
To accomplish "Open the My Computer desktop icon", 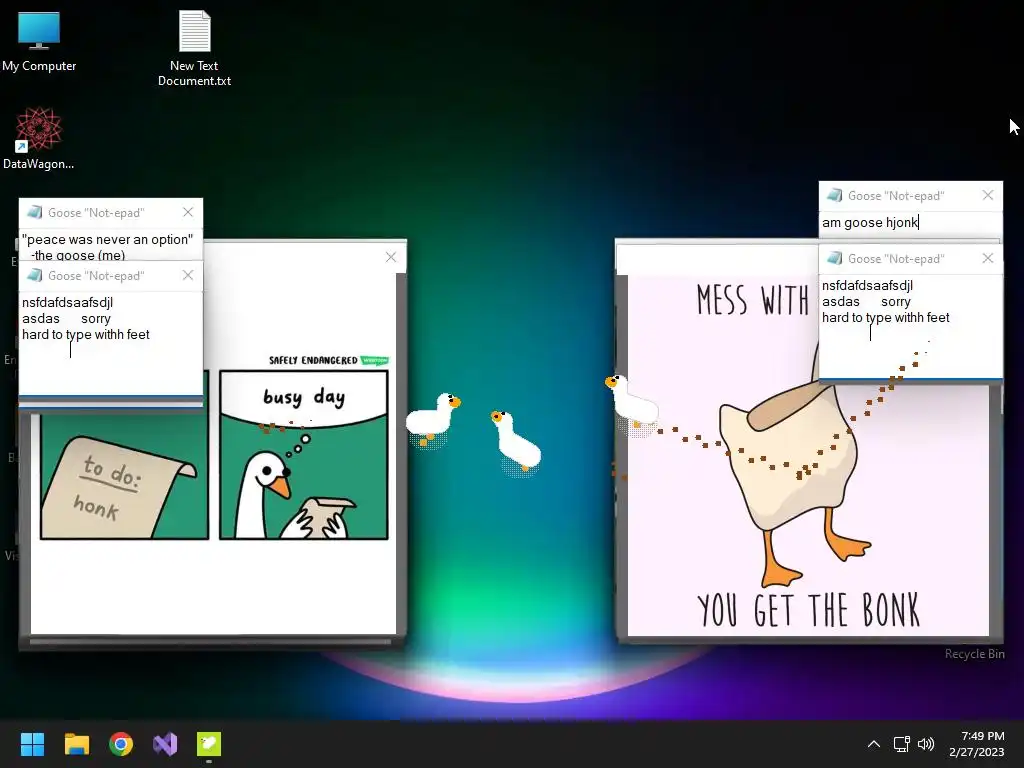I will (x=39, y=42).
